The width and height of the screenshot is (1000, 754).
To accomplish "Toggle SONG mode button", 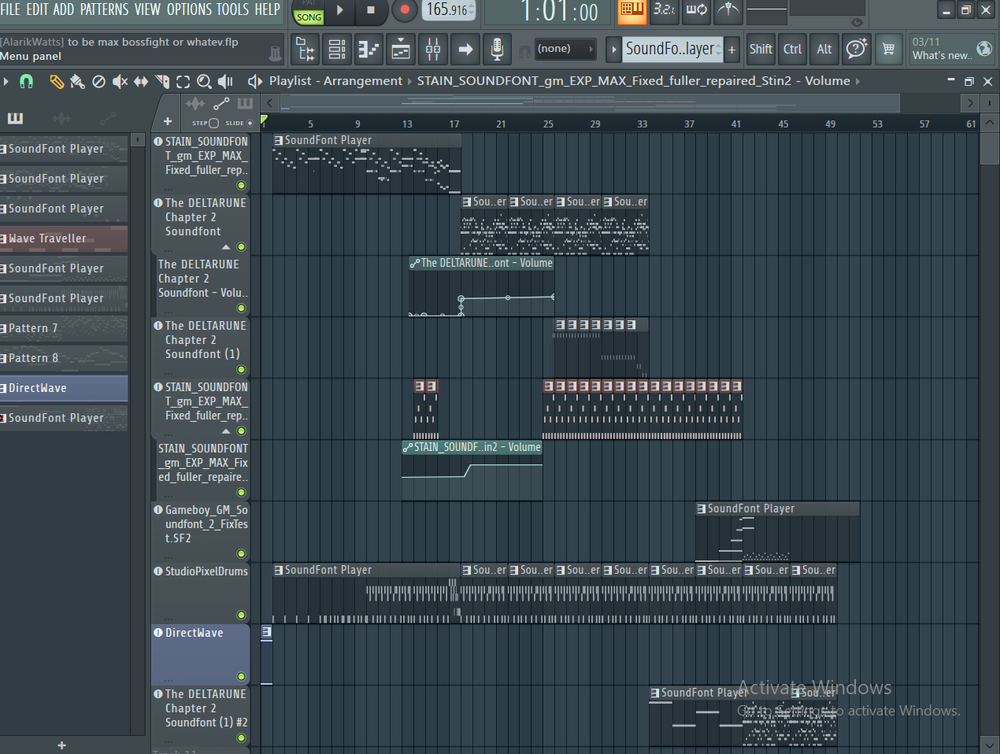I will [309, 17].
